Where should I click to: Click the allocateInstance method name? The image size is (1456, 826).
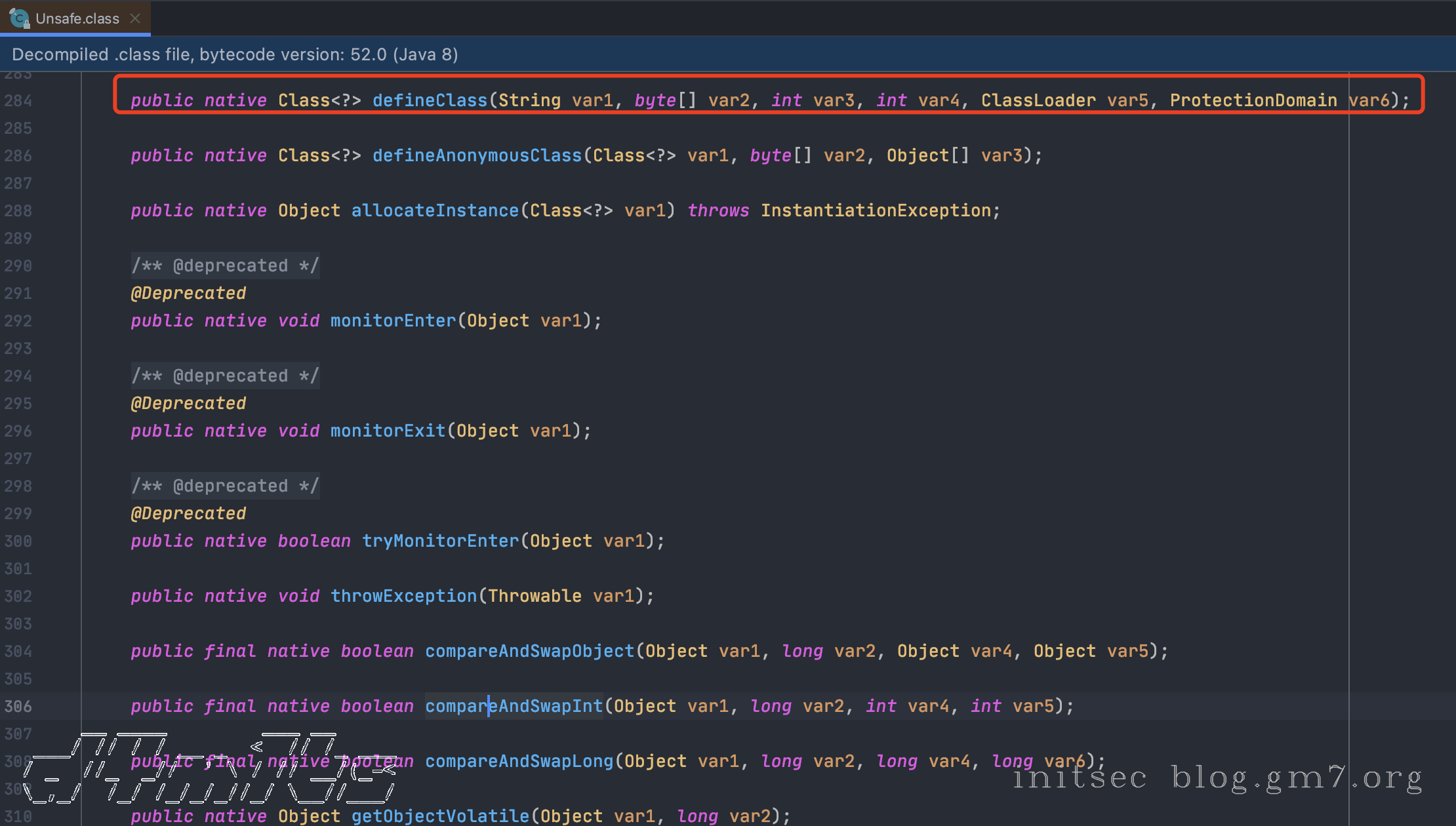(x=435, y=210)
